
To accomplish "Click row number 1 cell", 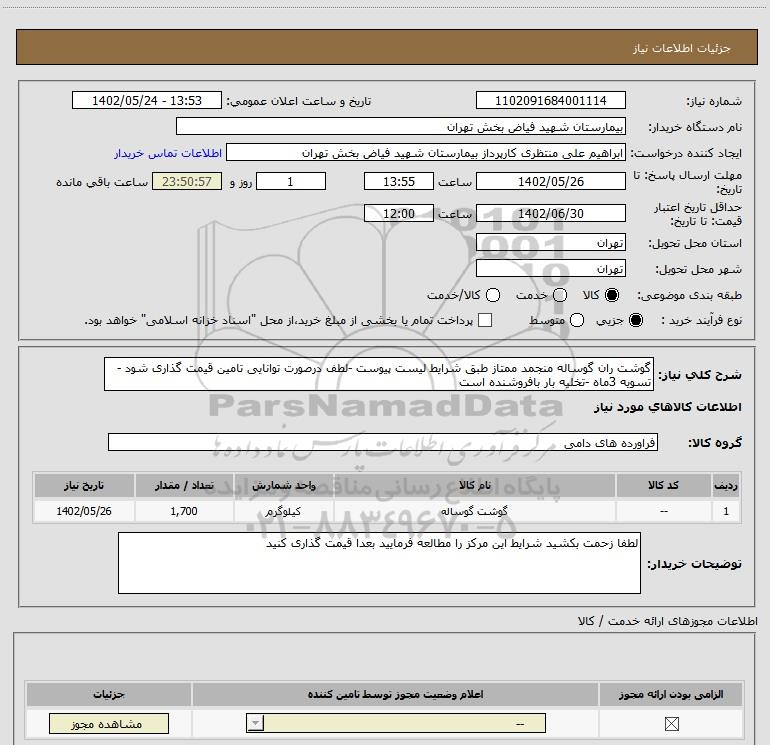I will click(726, 511).
